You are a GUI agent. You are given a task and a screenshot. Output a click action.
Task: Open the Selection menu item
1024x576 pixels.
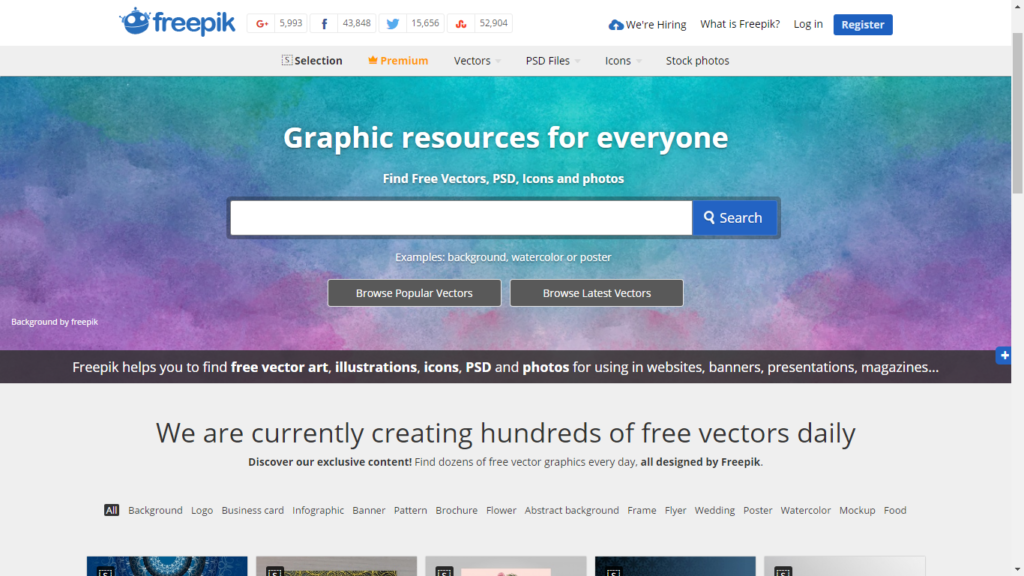311,60
